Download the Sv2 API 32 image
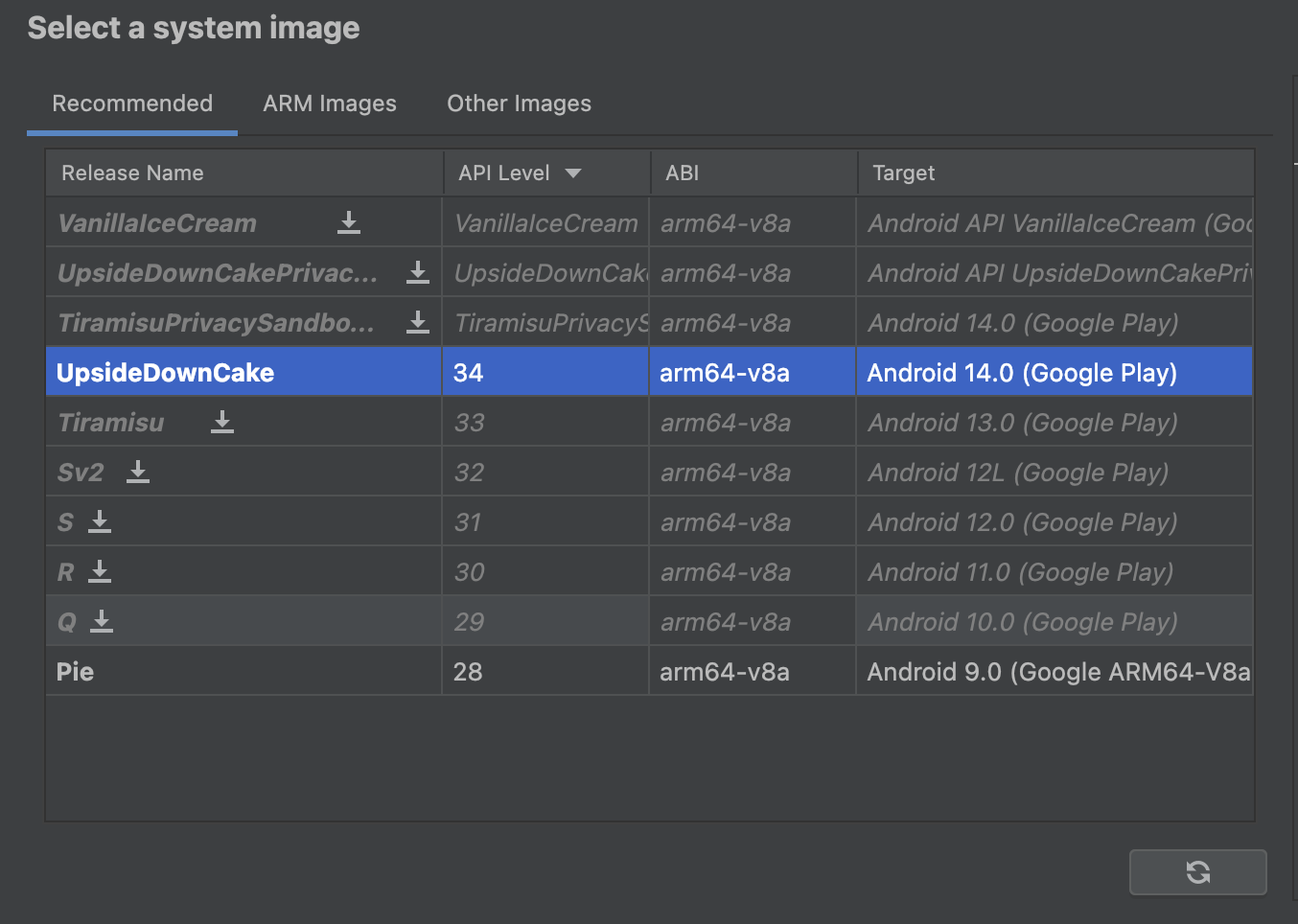This screenshot has height=924, width=1298. 138,473
